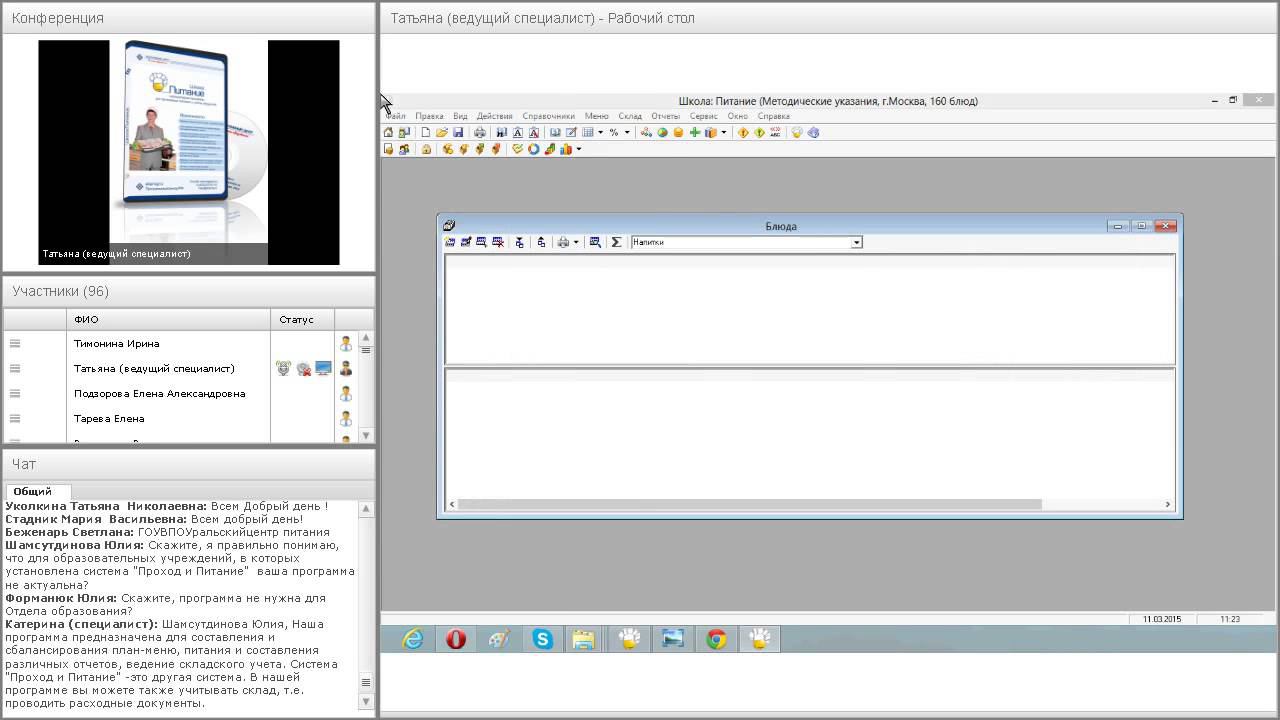
Task: Click the chat scroll up arrow
Action: pos(366,509)
